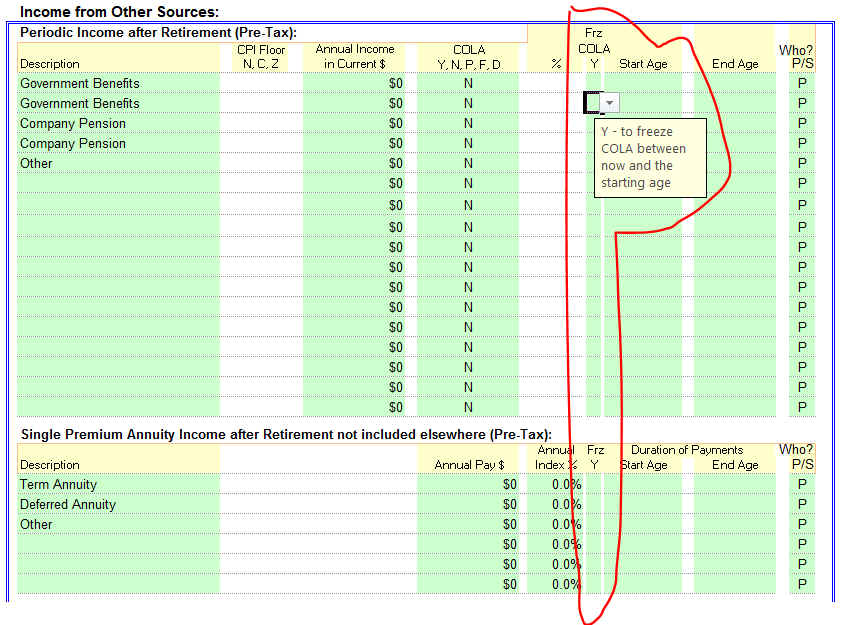Click Term Annuity Frz Y cell
Viewport: 844px width, 625px height.
[595, 485]
